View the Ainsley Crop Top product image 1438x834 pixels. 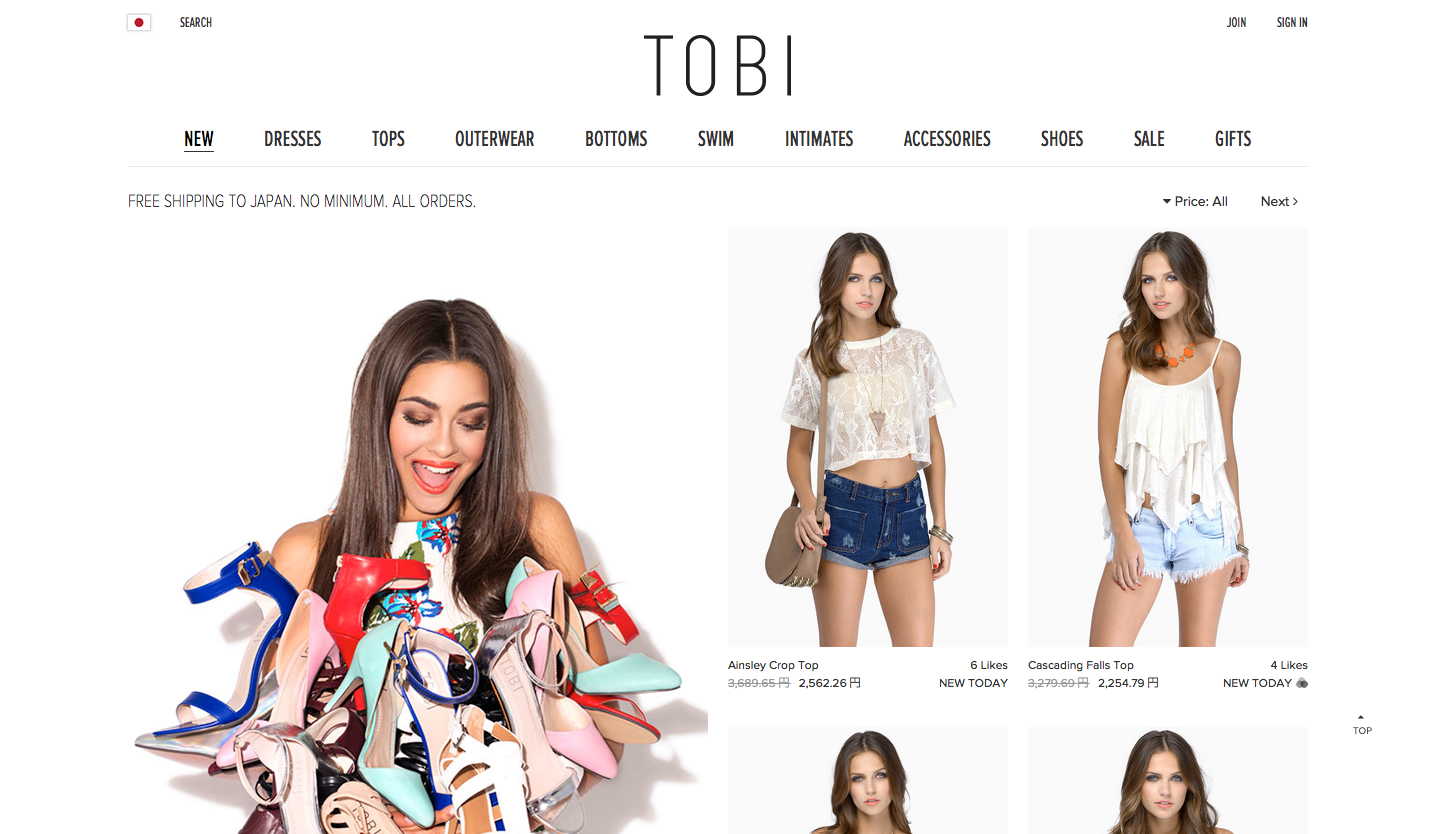tap(868, 437)
